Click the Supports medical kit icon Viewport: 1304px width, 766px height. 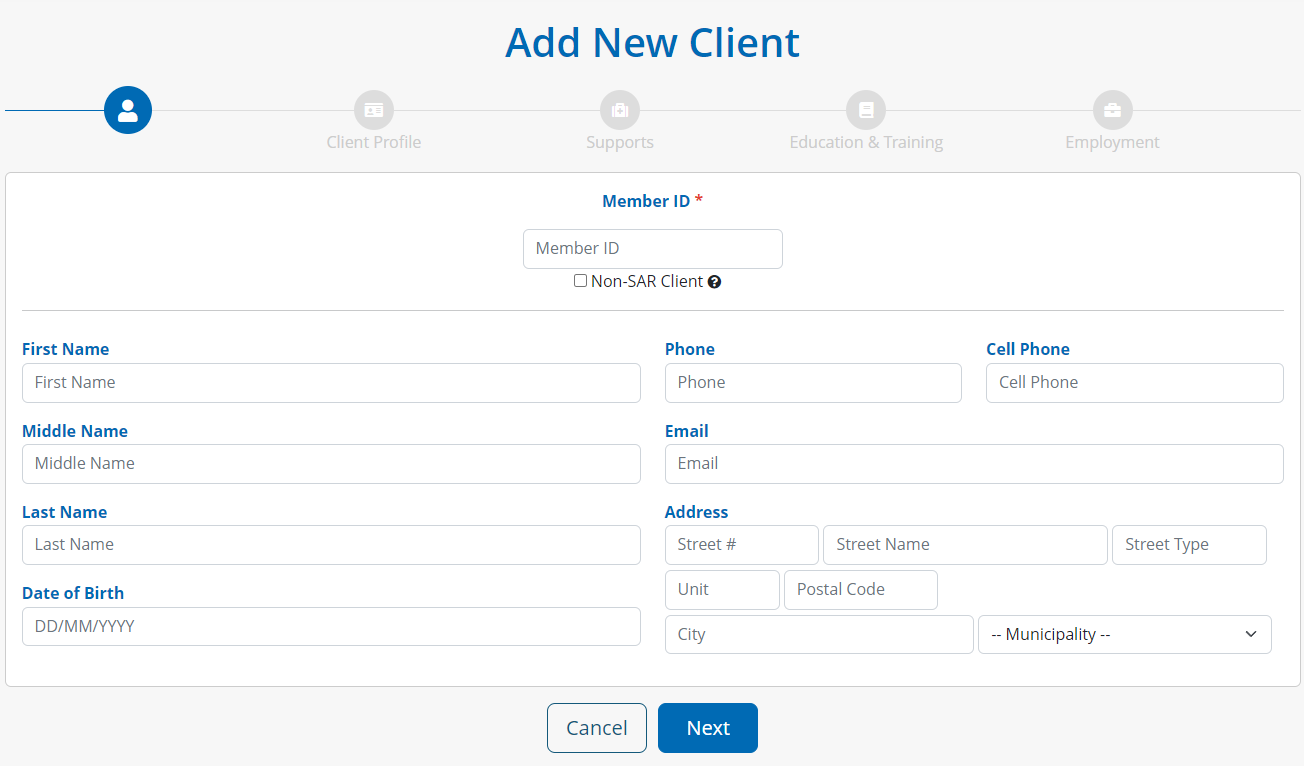coord(620,110)
